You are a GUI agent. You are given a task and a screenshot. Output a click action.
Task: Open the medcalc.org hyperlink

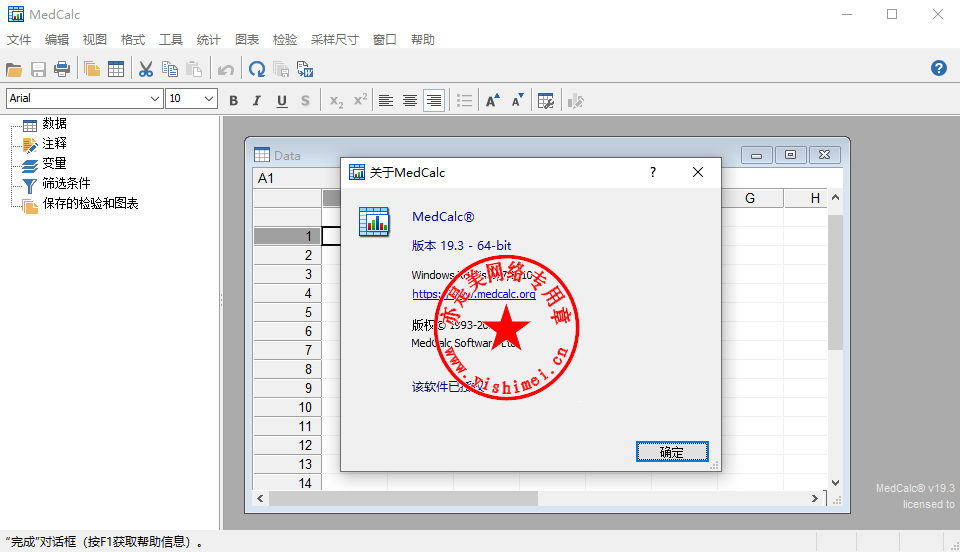tap(474, 294)
